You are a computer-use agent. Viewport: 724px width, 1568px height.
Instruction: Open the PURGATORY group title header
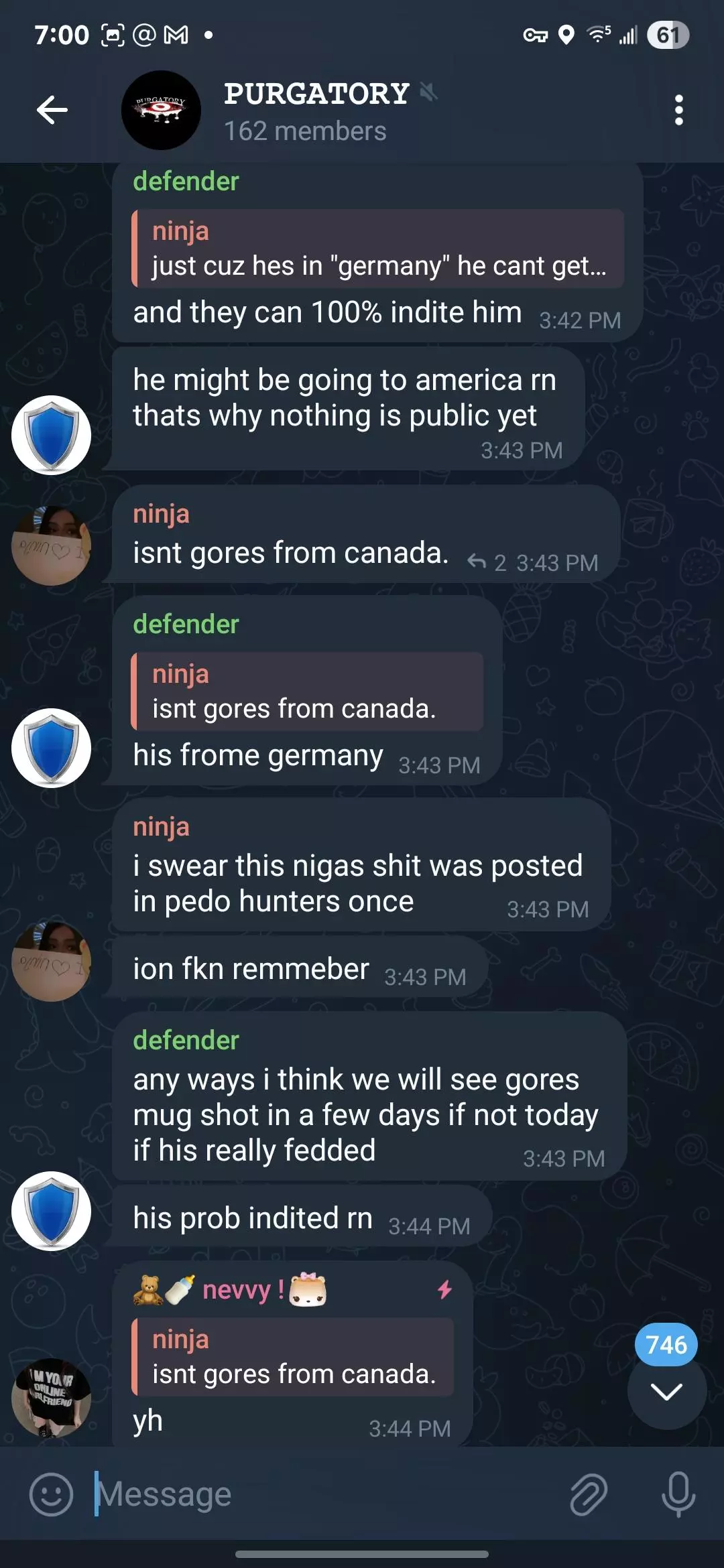pos(316,94)
